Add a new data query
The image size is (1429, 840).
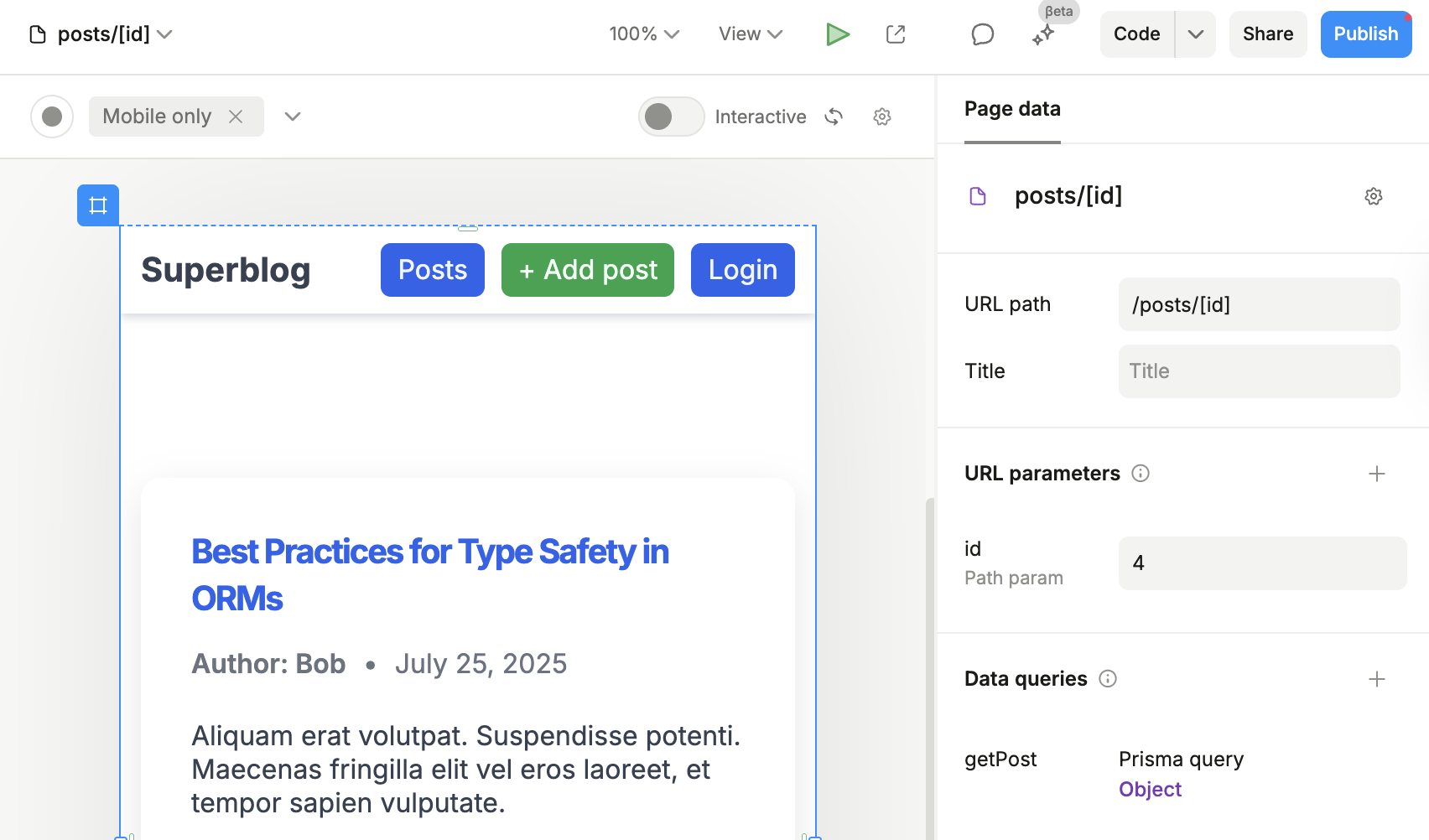1377,679
